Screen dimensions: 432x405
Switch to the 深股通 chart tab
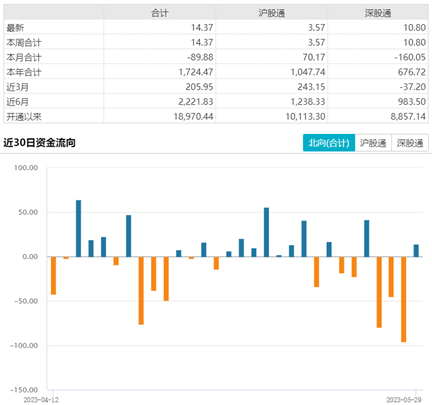tap(410, 143)
